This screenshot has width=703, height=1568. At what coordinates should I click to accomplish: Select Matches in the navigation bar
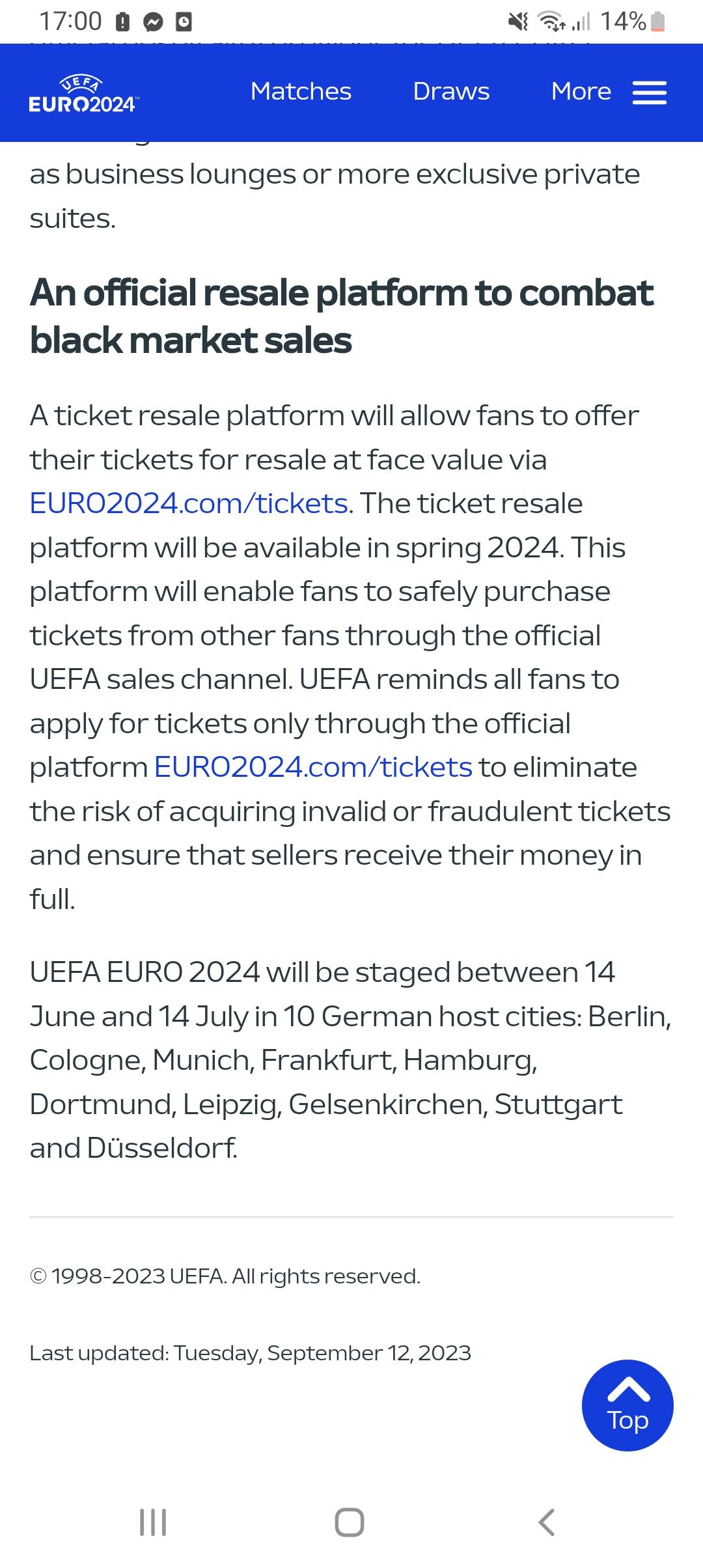pos(300,91)
